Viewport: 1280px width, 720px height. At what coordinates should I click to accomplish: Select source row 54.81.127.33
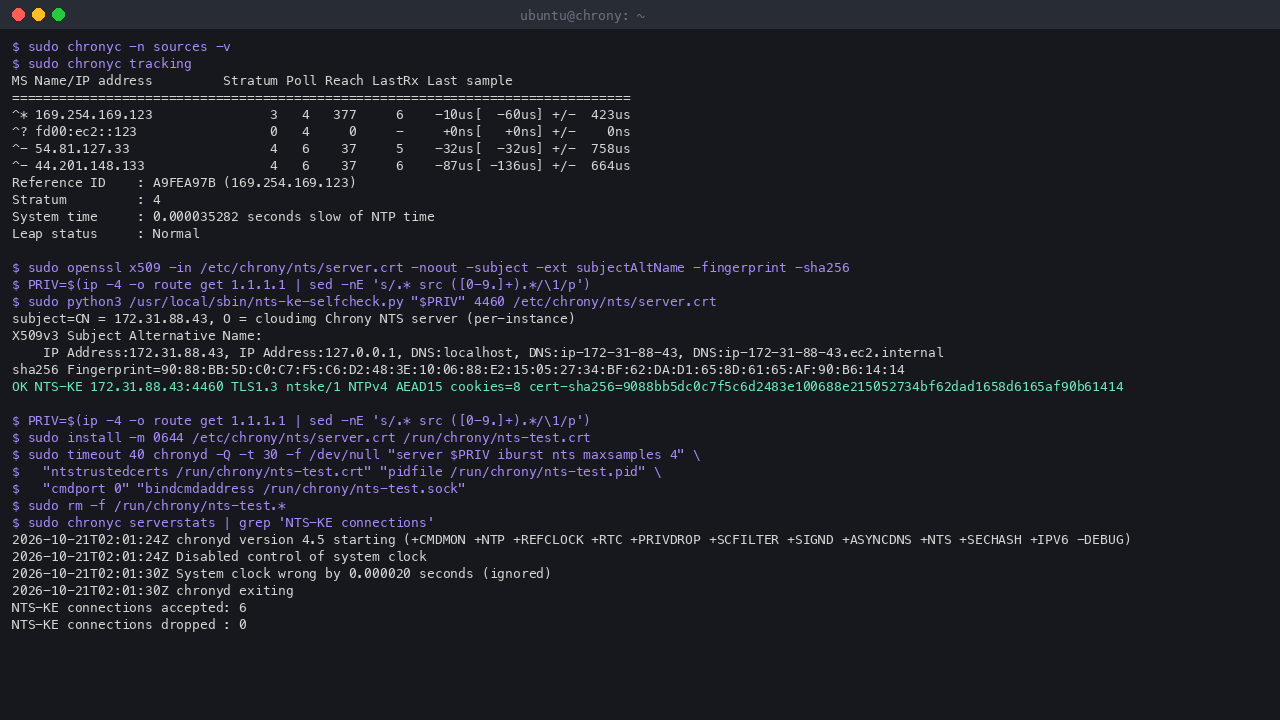click(321, 149)
